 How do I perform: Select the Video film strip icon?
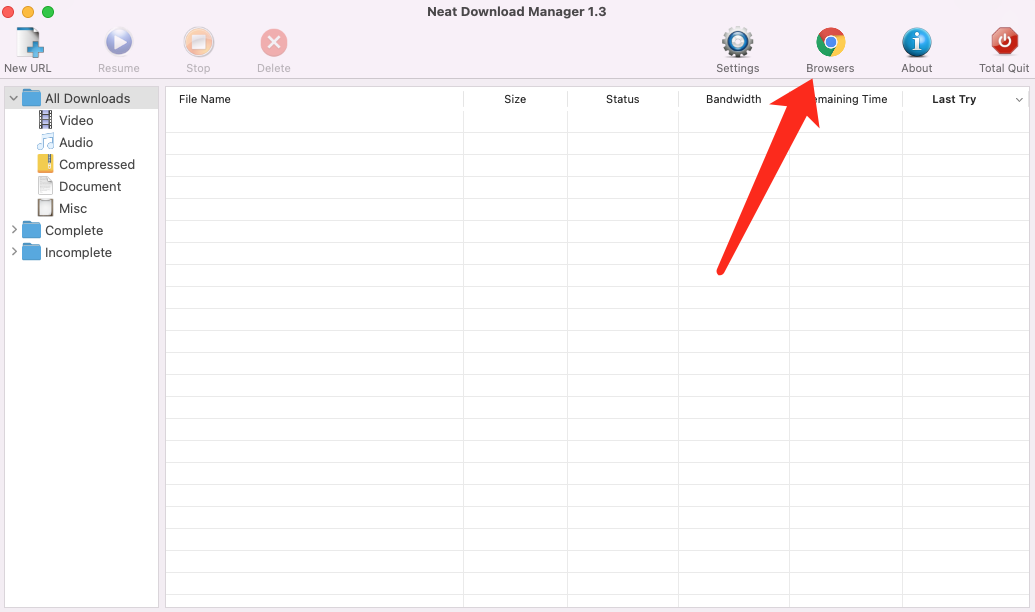(x=46, y=120)
